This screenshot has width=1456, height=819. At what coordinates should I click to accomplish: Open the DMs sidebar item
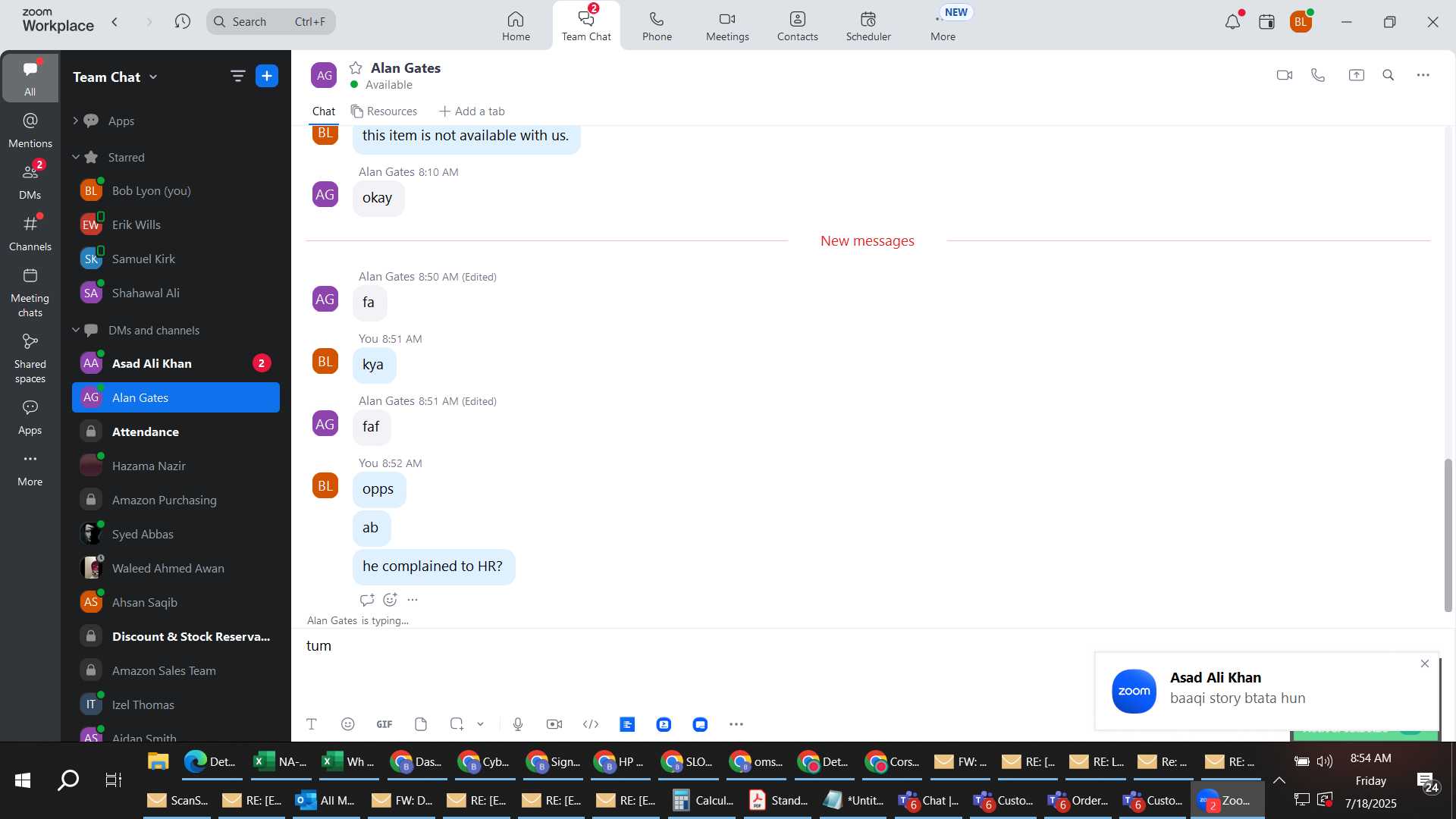[30, 182]
